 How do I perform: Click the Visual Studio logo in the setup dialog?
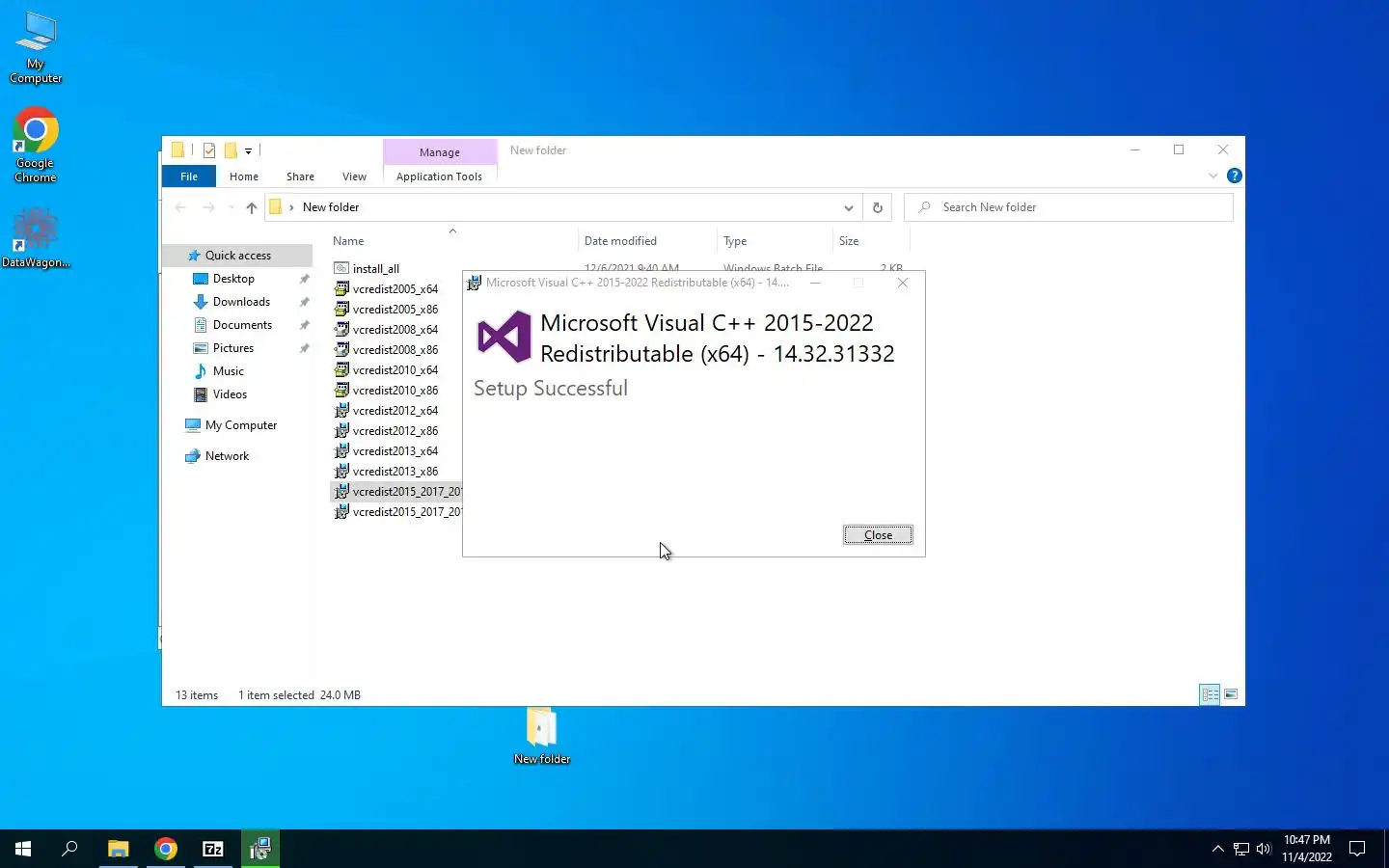click(504, 337)
